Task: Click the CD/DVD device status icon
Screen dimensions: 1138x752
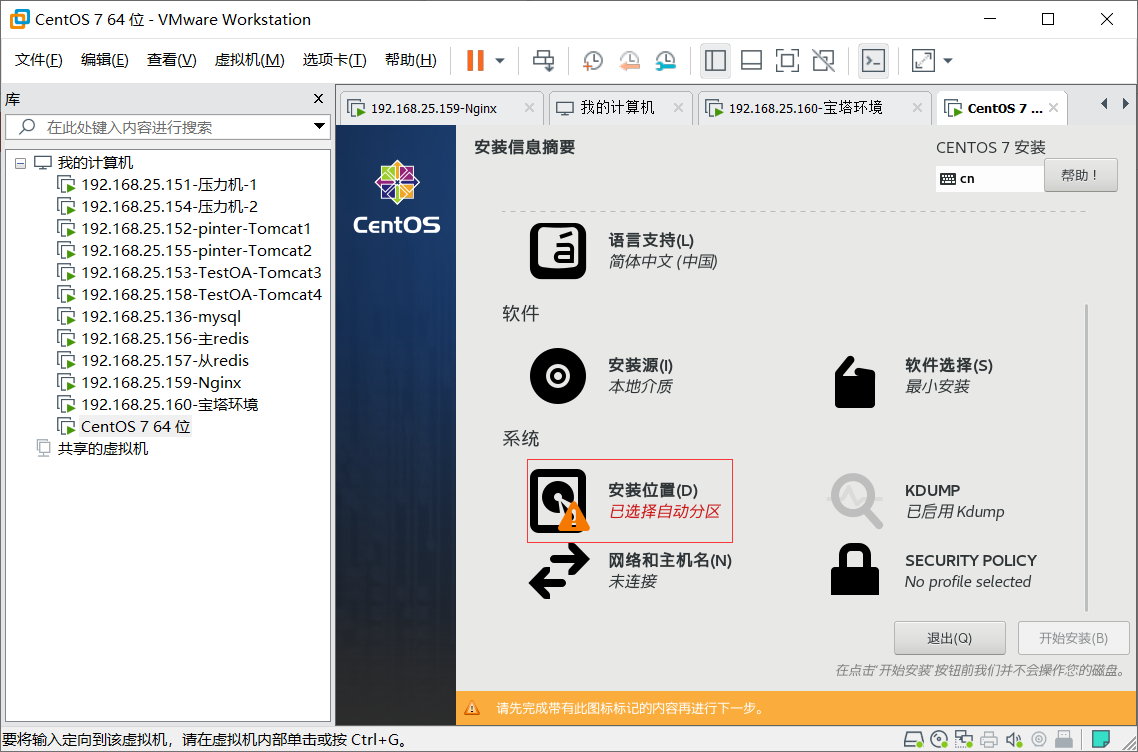Action: pos(940,740)
